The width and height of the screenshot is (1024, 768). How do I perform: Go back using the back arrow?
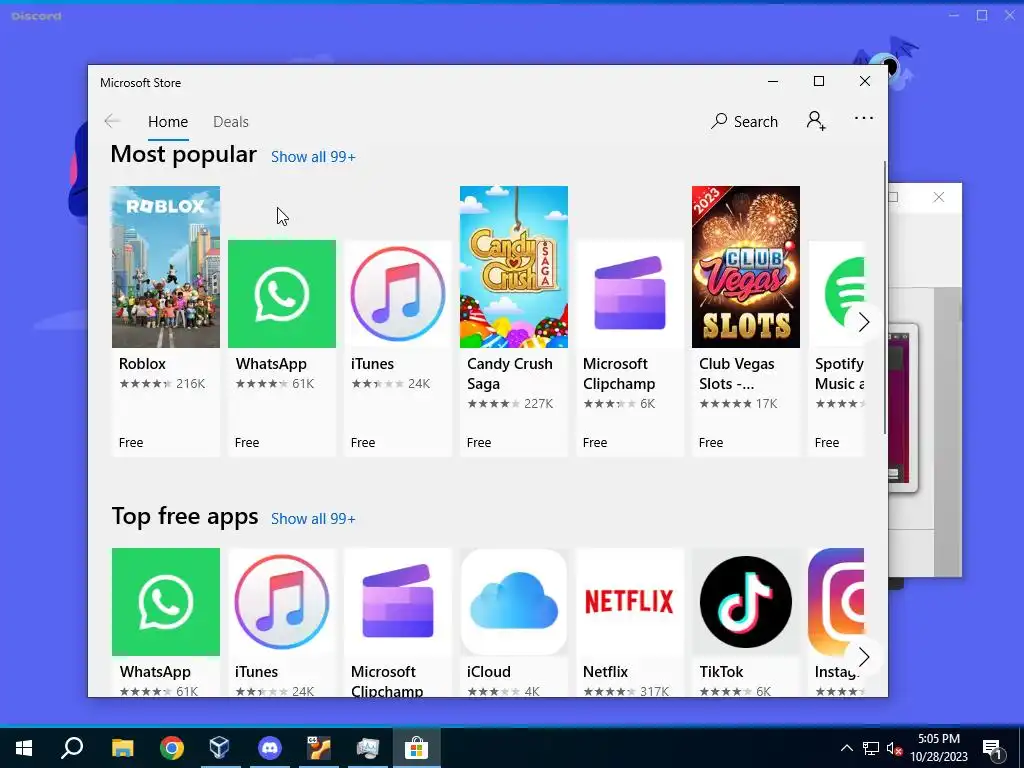[x=112, y=121]
